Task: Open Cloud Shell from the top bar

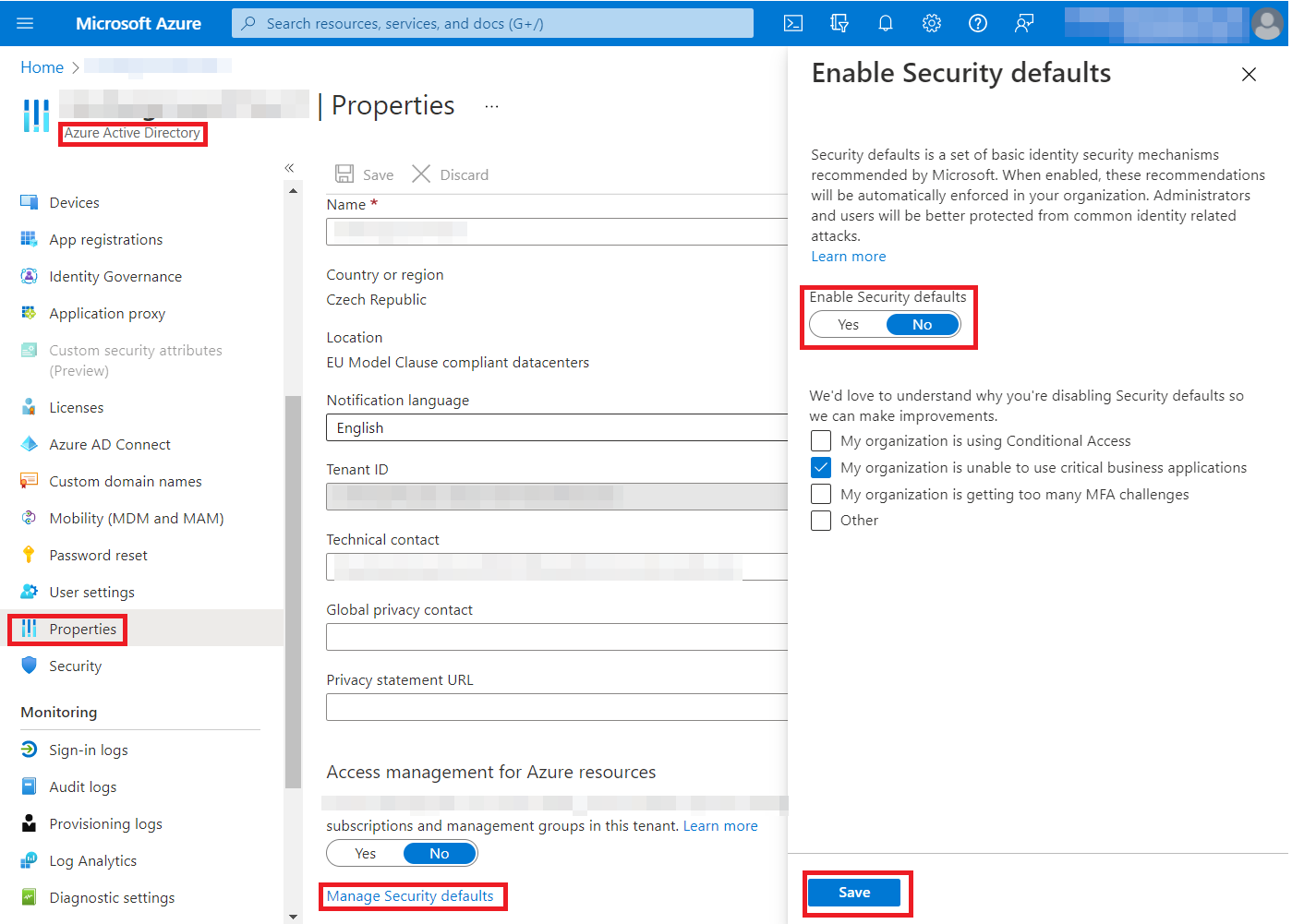Action: point(793,23)
